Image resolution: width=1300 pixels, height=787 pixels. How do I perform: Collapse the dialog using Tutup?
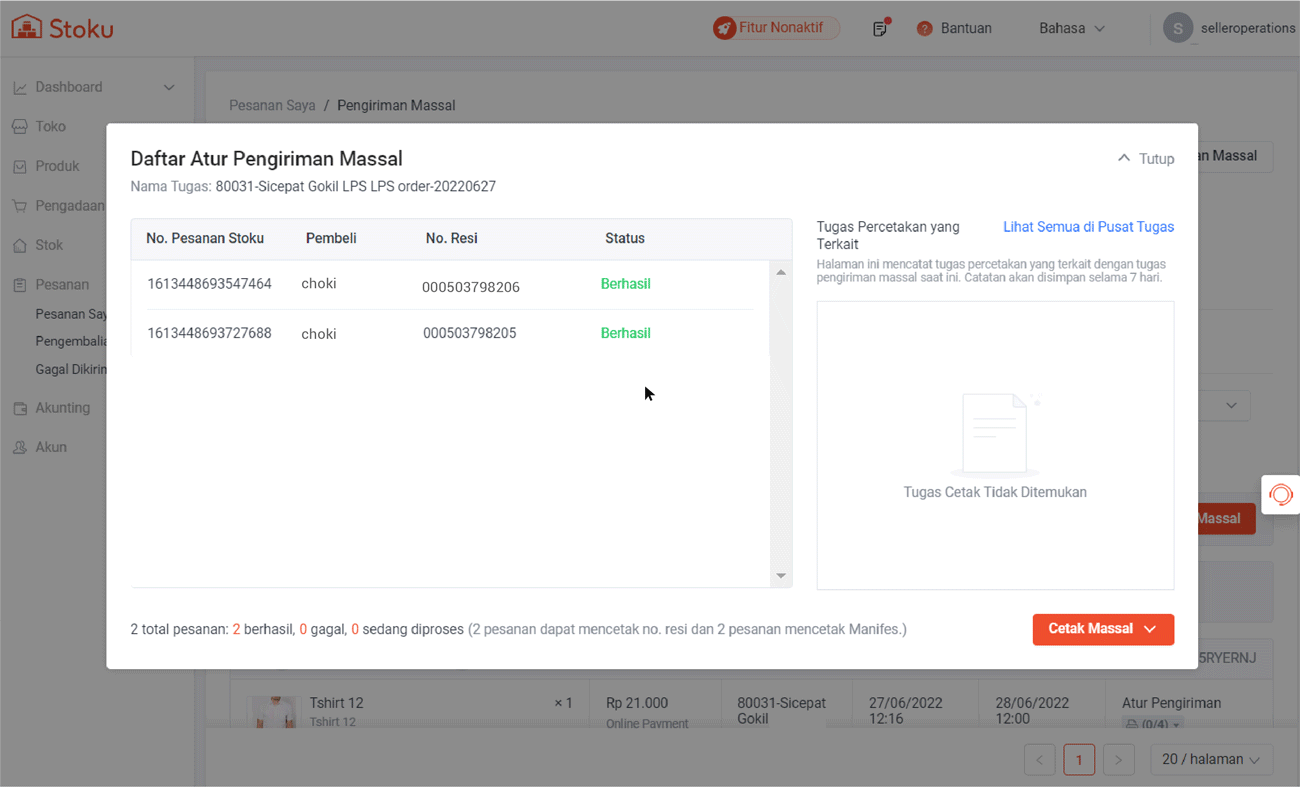pos(1146,158)
